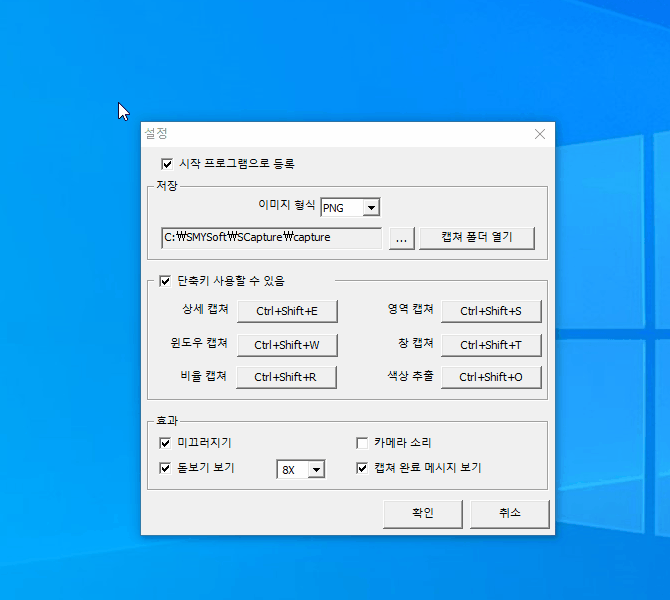Click 캡쳐 폴더 열기 button
The width and height of the screenshot is (670, 600).
(477, 238)
